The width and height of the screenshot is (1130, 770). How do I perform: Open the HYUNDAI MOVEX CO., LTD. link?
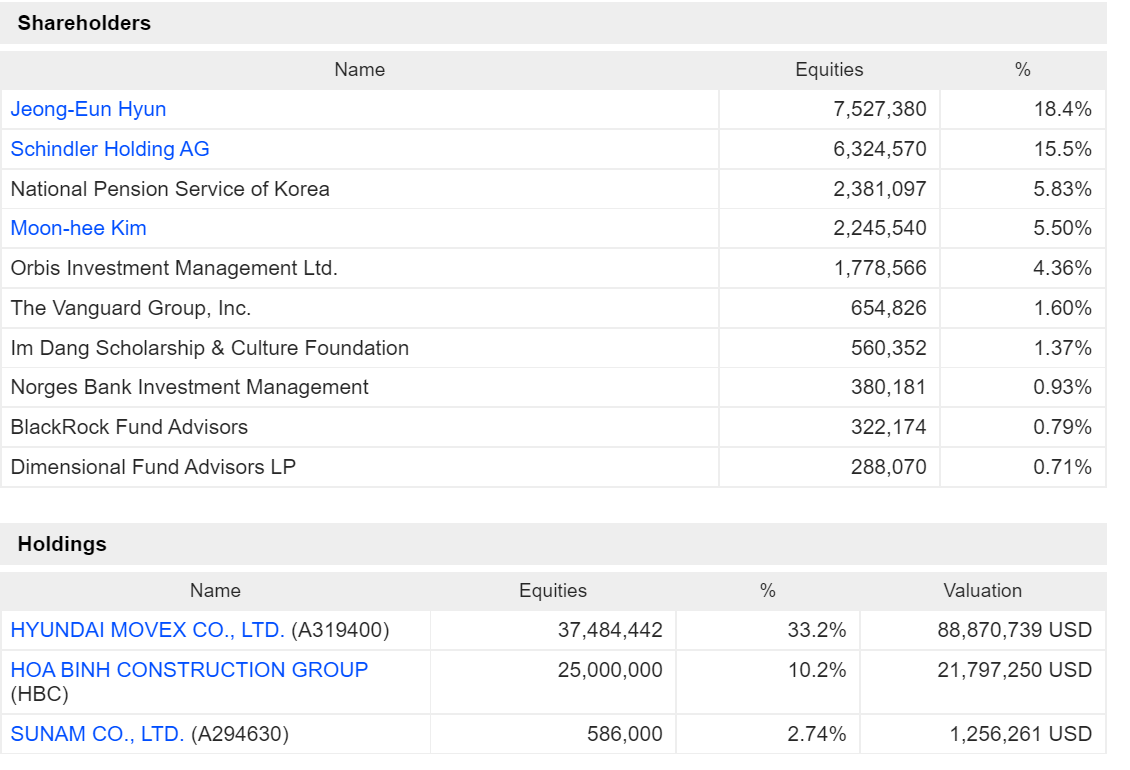click(x=147, y=630)
